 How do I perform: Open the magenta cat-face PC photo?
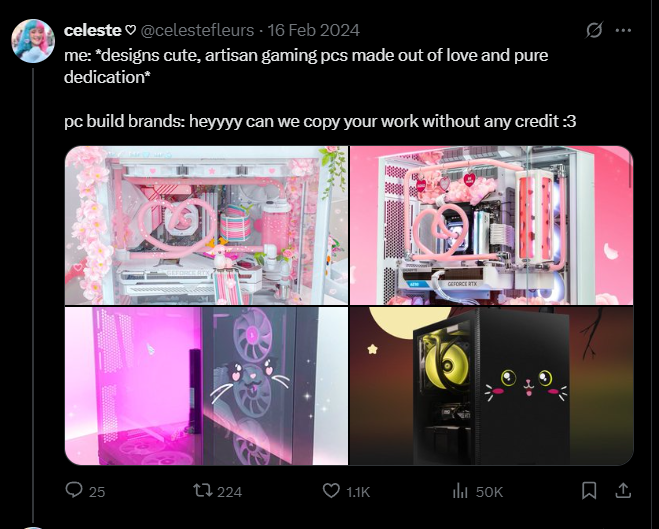click(206, 386)
